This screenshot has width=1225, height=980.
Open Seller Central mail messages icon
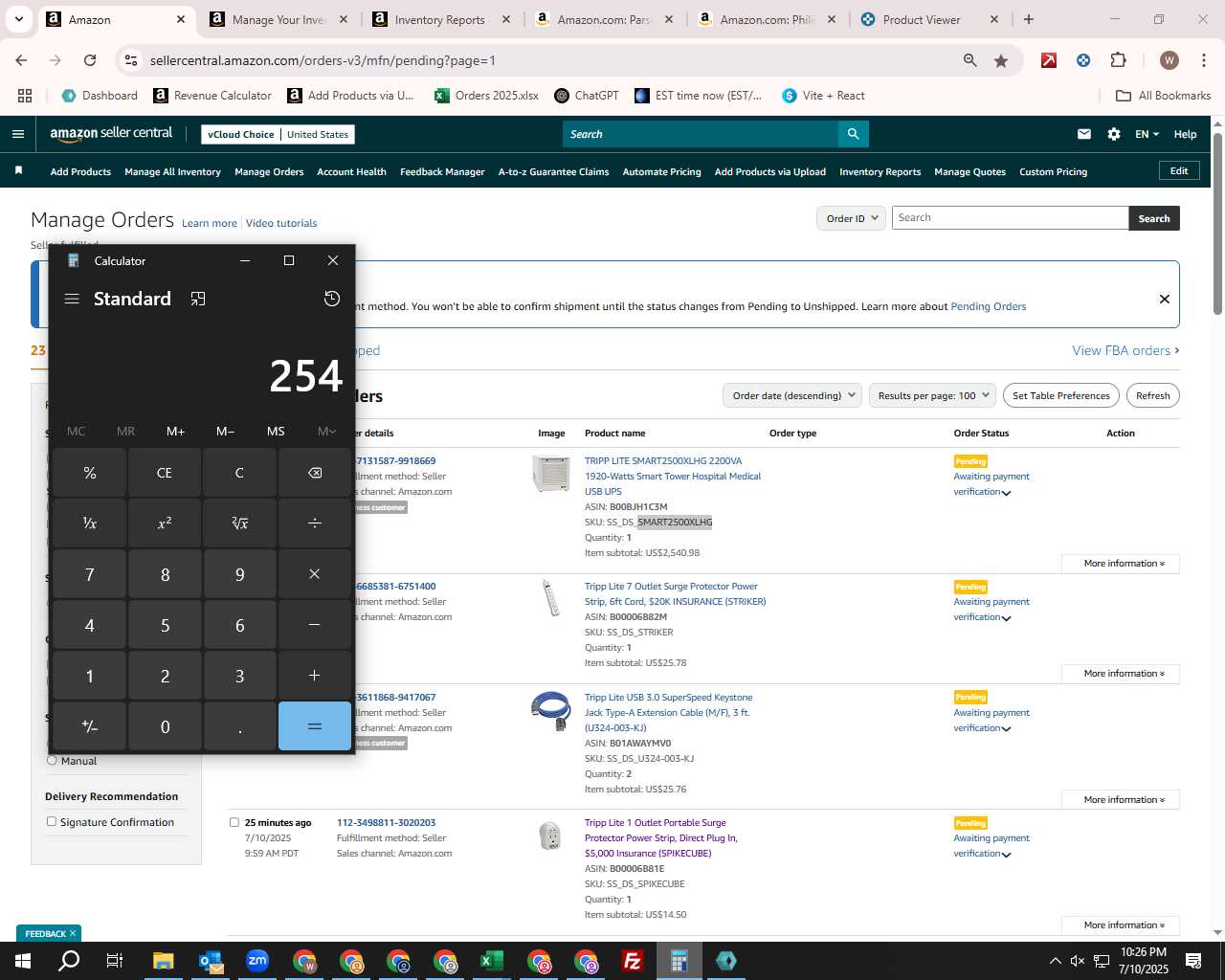(1084, 134)
